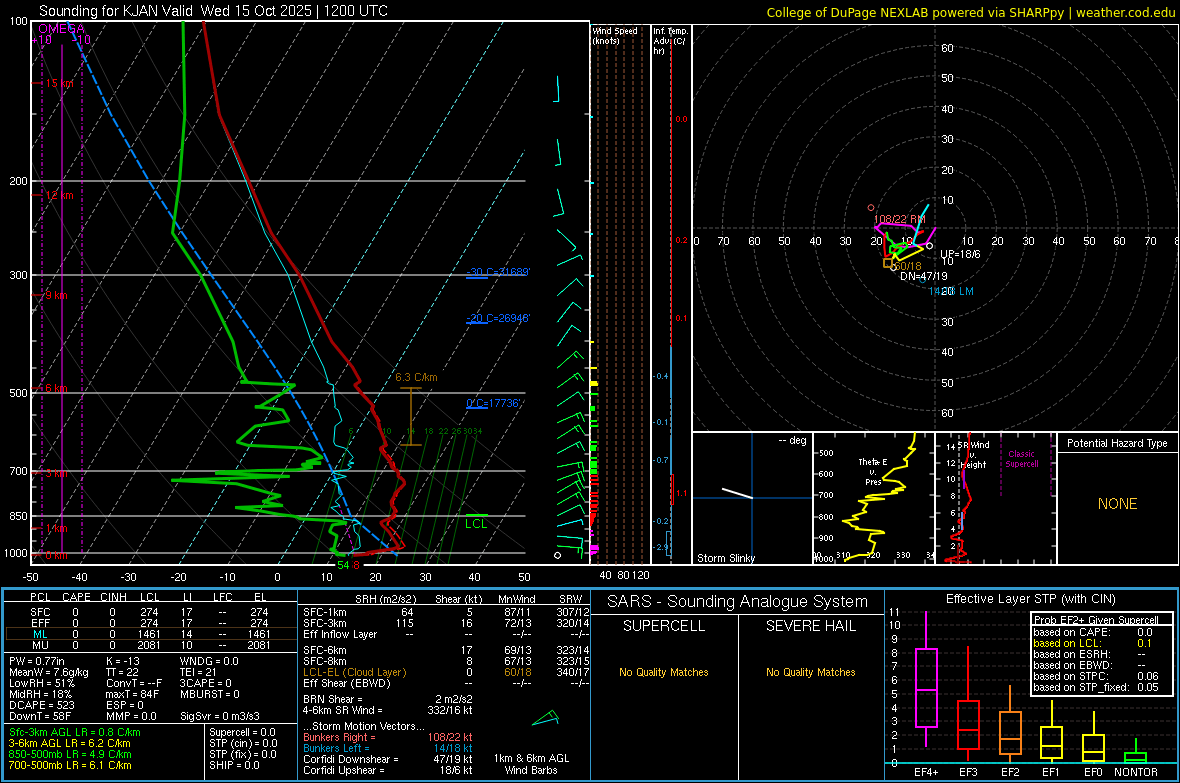This screenshot has width=1180, height=783.
Task: Select the '9 km' height marker
Action: pos(56,295)
